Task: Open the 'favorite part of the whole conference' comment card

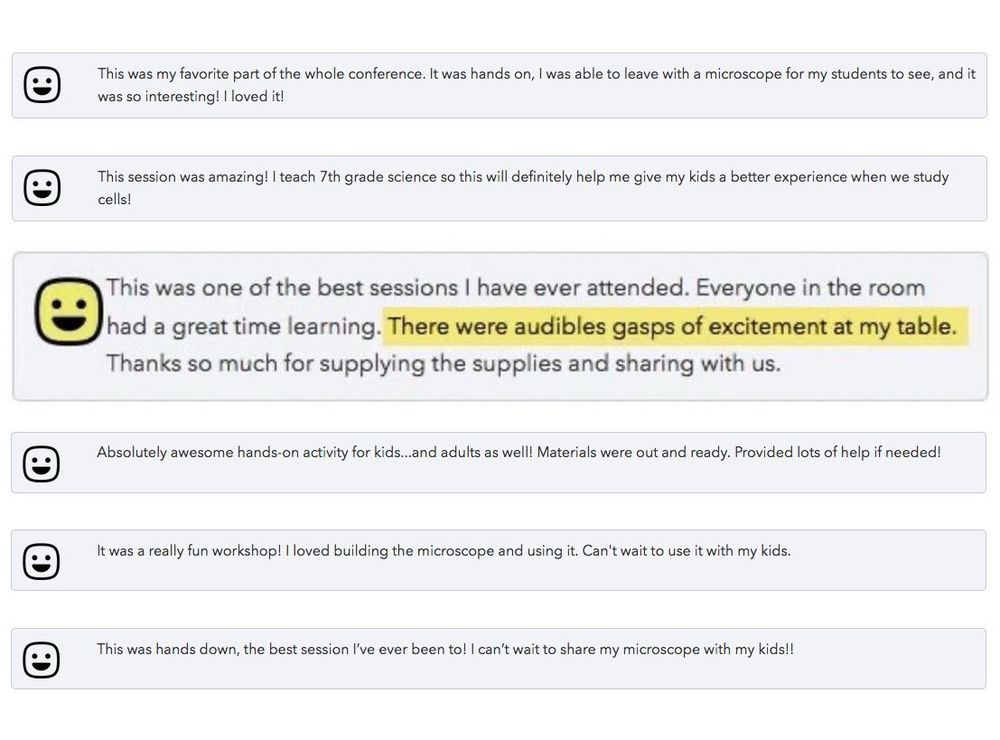Action: (499, 85)
